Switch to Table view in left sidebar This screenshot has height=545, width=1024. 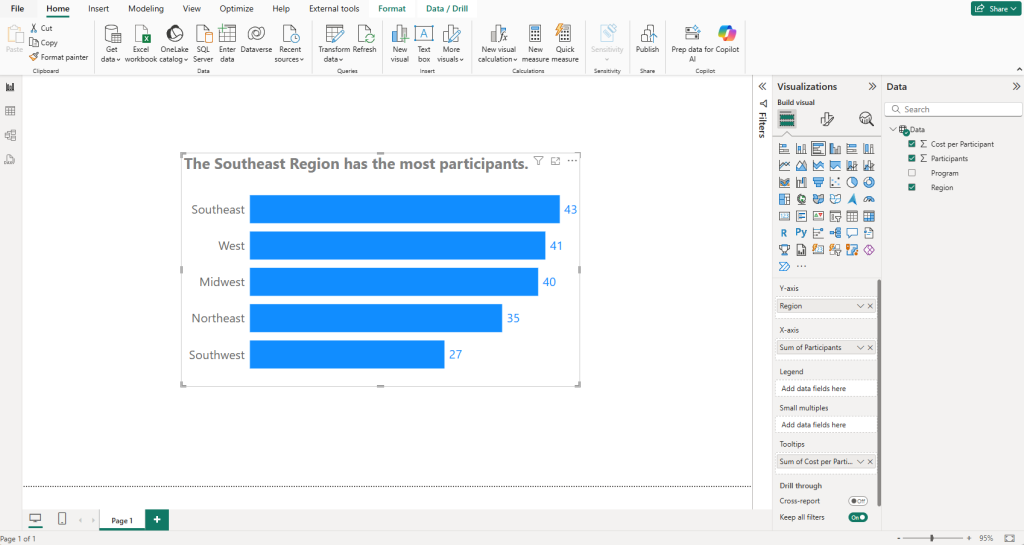pyautogui.click(x=10, y=111)
